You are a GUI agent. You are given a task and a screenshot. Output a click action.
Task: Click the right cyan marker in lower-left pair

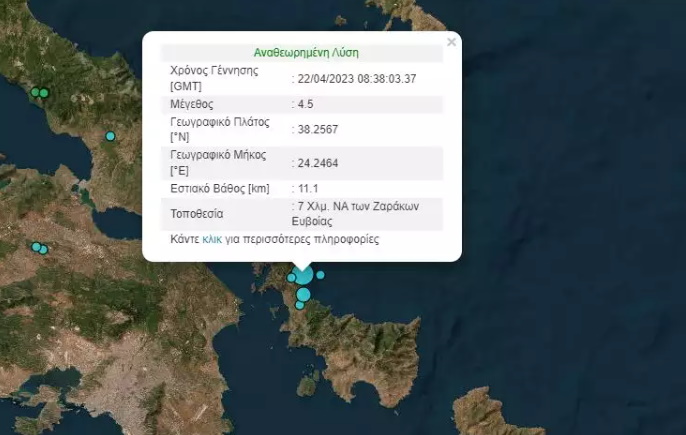44,249
